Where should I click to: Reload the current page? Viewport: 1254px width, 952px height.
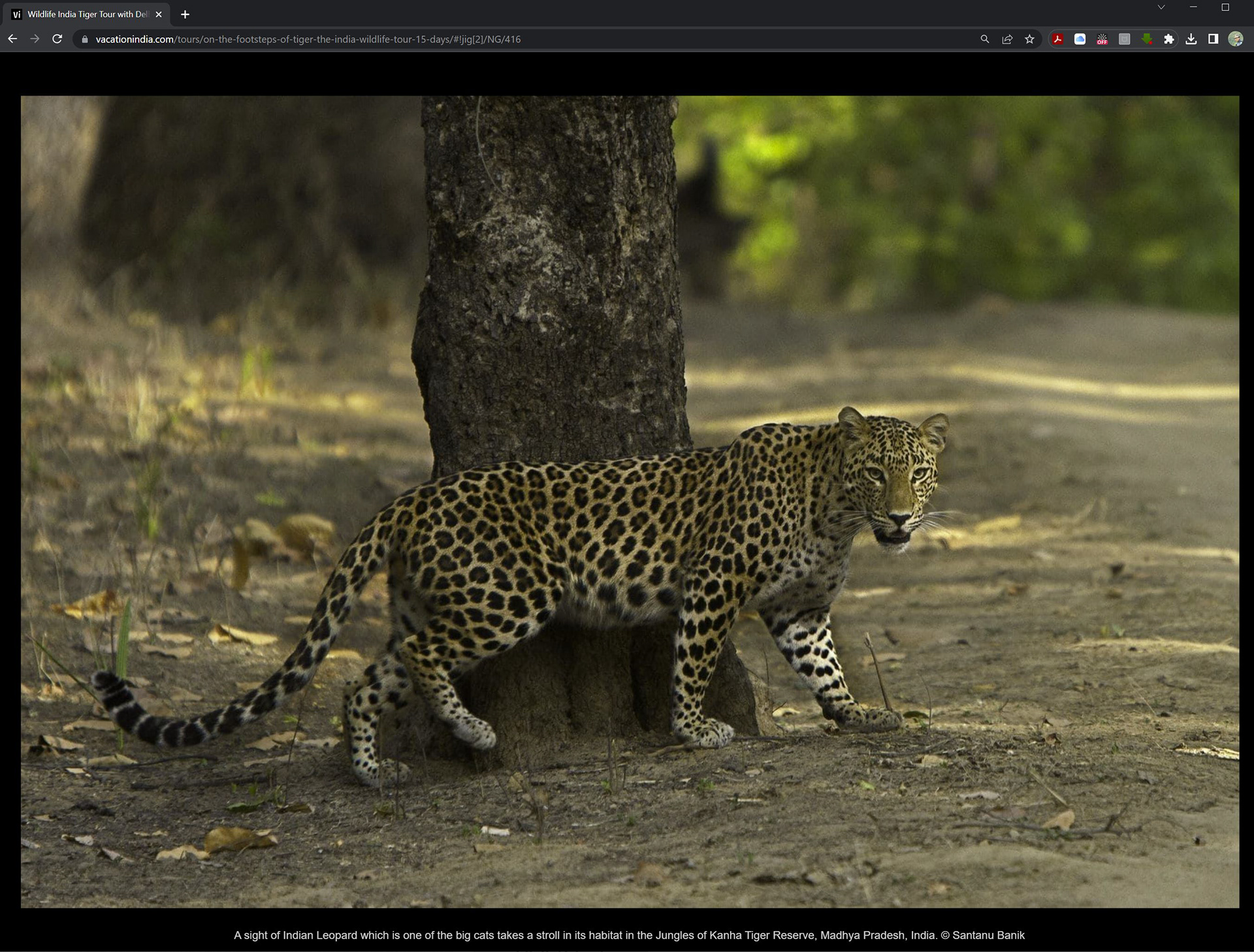click(57, 39)
